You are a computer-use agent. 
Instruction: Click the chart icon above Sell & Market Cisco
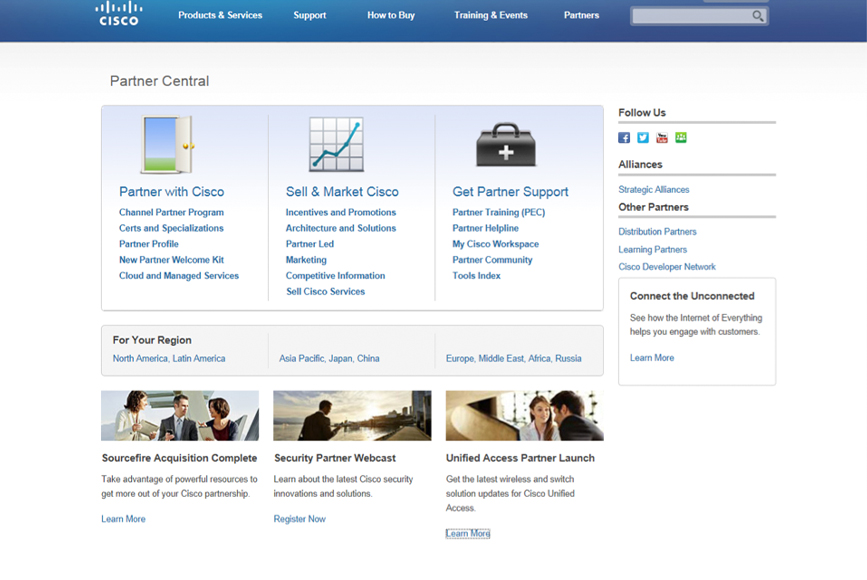(x=335, y=145)
